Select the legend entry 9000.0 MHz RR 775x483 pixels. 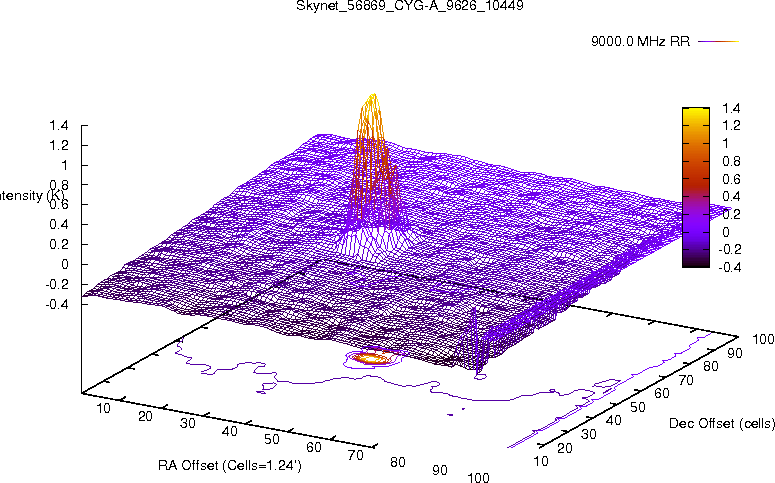click(640, 41)
